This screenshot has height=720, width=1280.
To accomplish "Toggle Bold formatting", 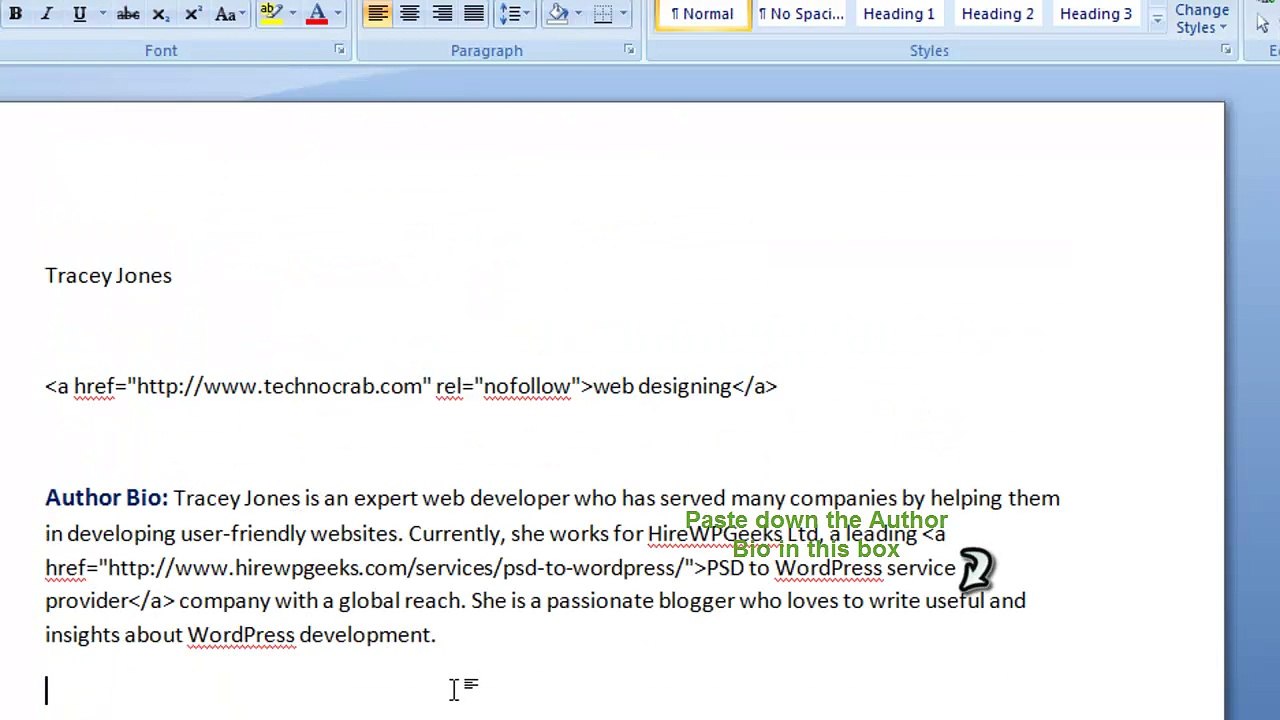I will [16, 14].
